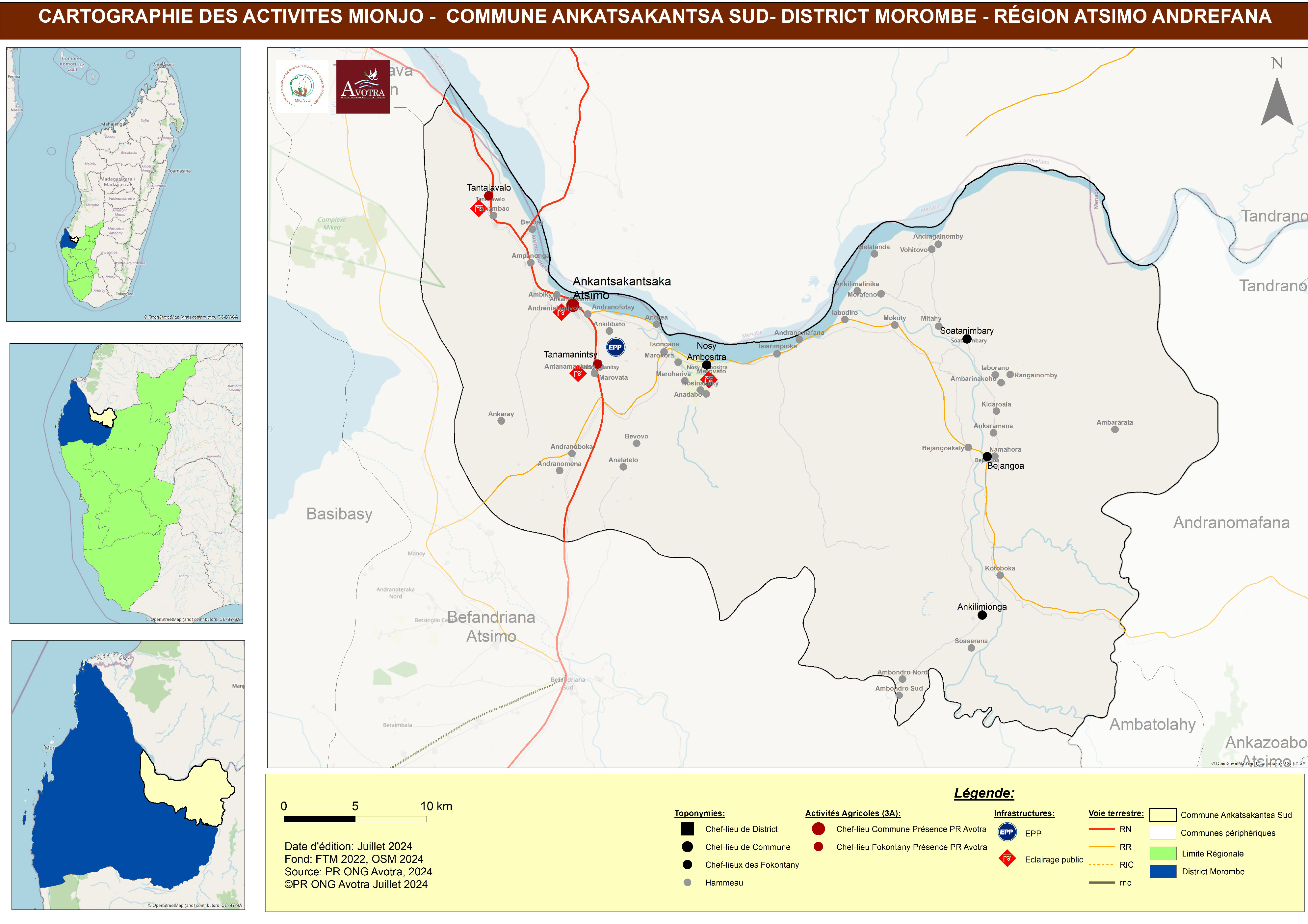
Task: Click the scale bar at 5 km
Action: click(x=355, y=819)
